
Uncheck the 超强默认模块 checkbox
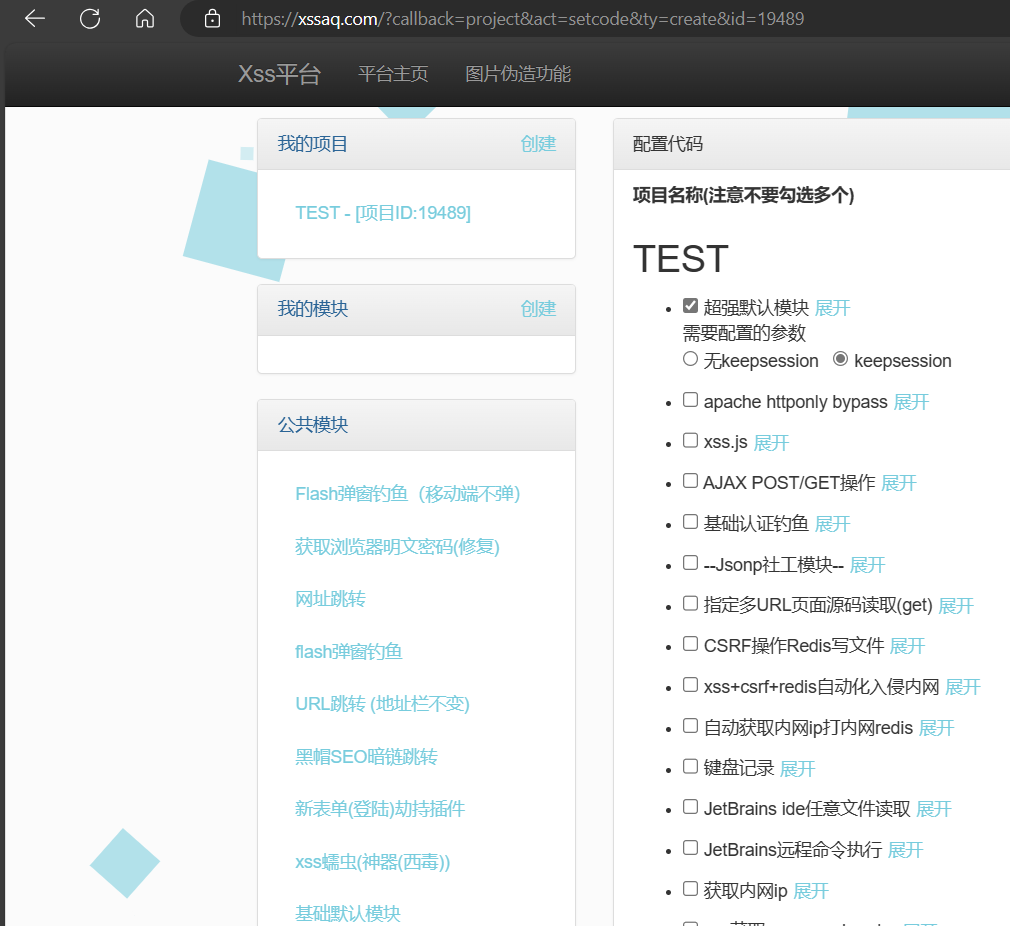point(690,306)
